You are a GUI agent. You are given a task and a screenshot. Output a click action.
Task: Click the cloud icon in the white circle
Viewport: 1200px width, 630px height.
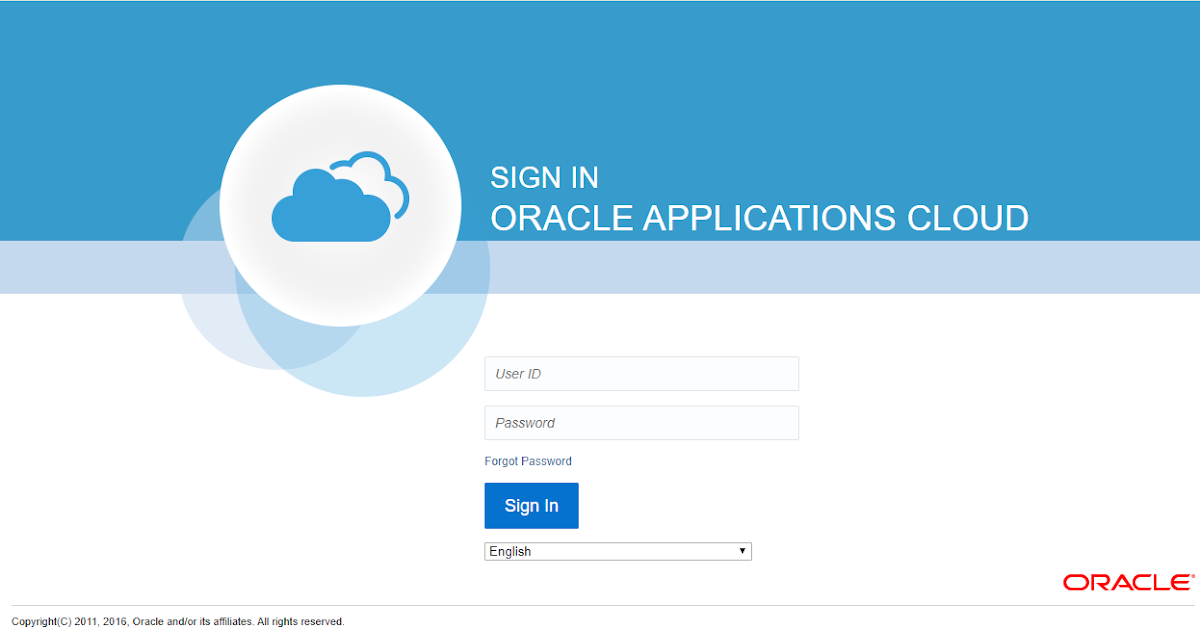pyautogui.click(x=335, y=205)
